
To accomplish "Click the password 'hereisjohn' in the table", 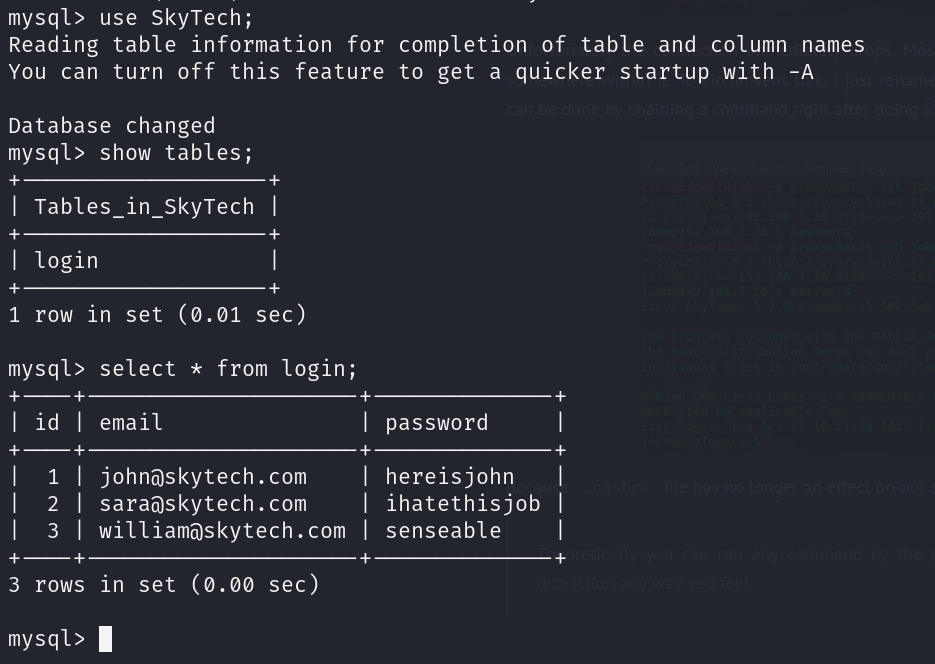I will [x=450, y=477].
